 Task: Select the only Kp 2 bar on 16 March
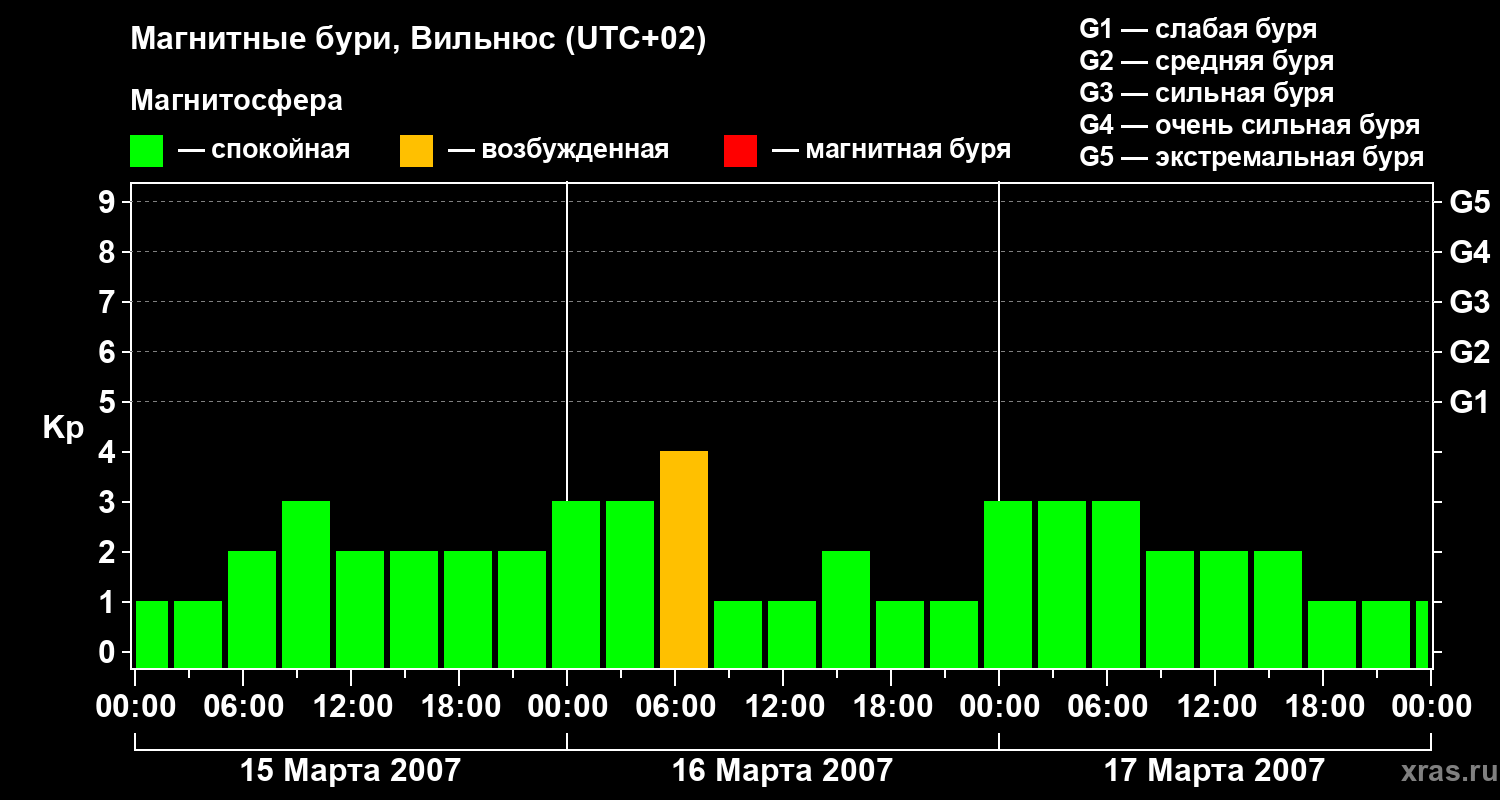[x=846, y=610]
